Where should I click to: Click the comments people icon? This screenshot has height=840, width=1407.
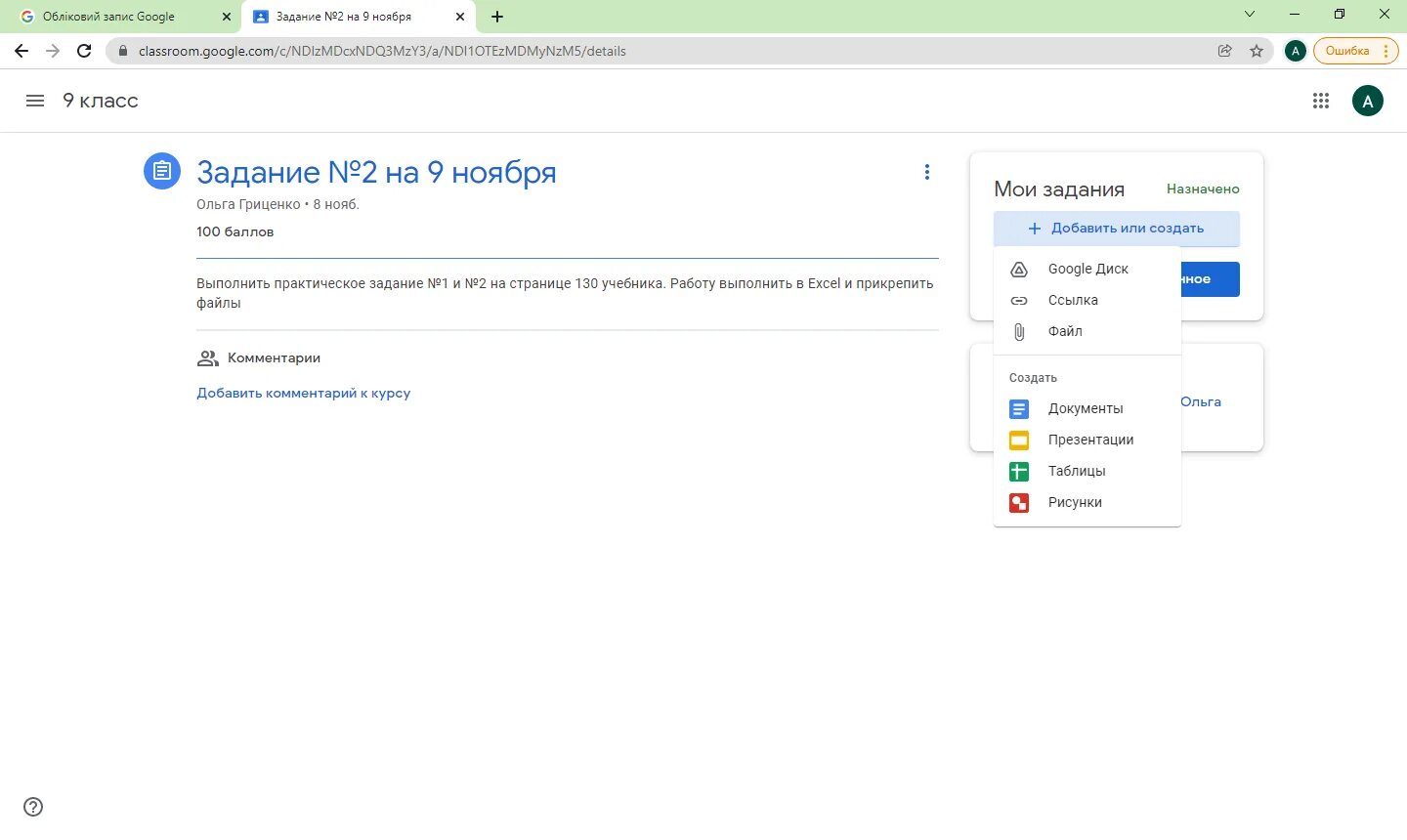pyautogui.click(x=207, y=358)
